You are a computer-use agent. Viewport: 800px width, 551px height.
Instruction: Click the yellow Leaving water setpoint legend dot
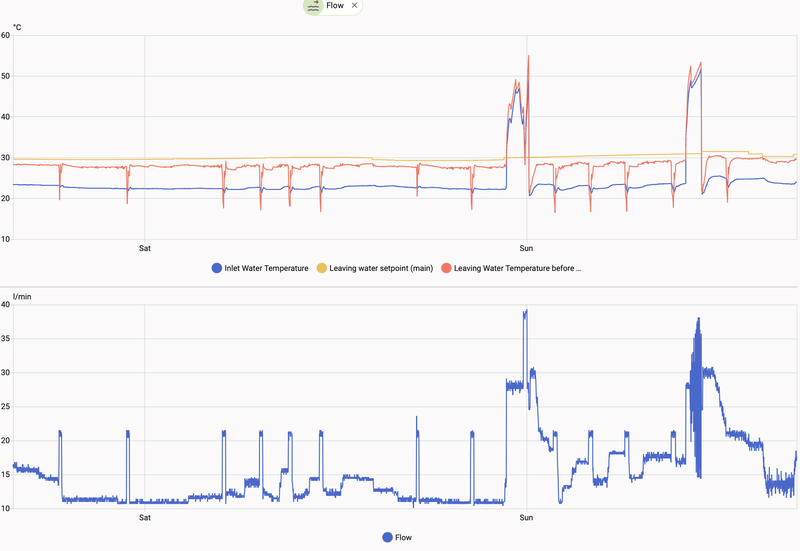click(x=322, y=268)
